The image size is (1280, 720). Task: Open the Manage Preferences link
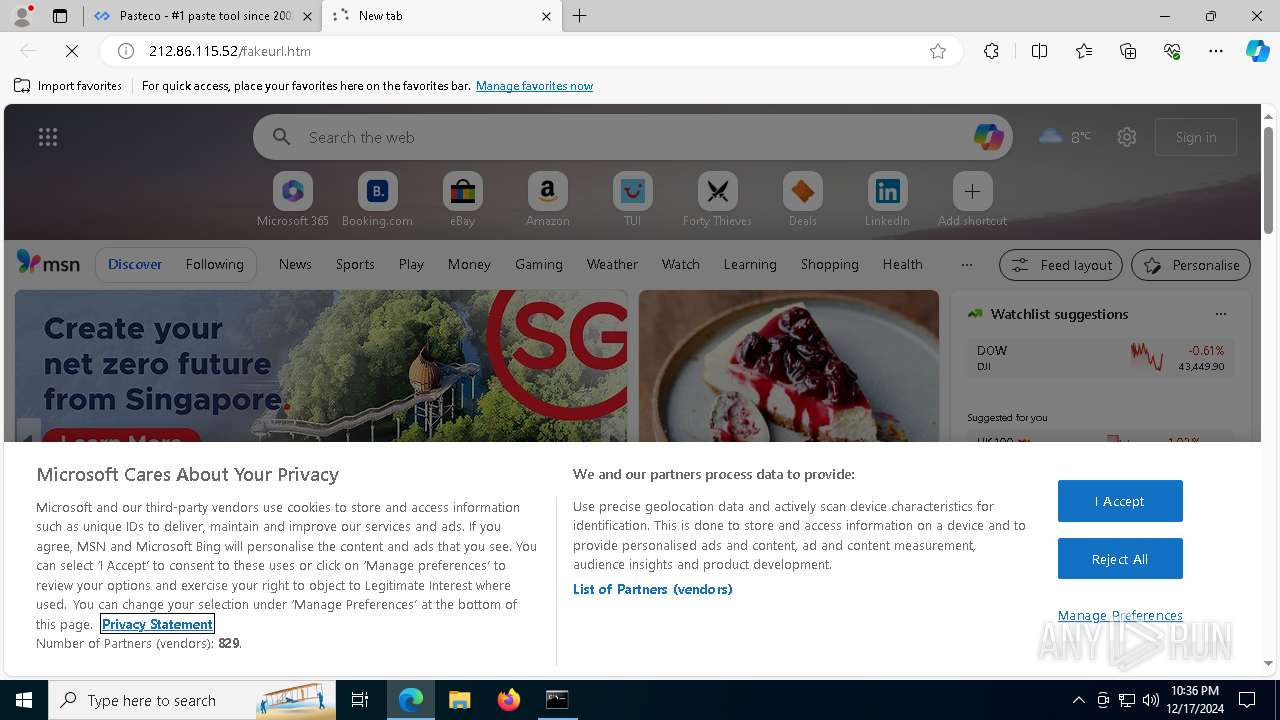(1120, 615)
